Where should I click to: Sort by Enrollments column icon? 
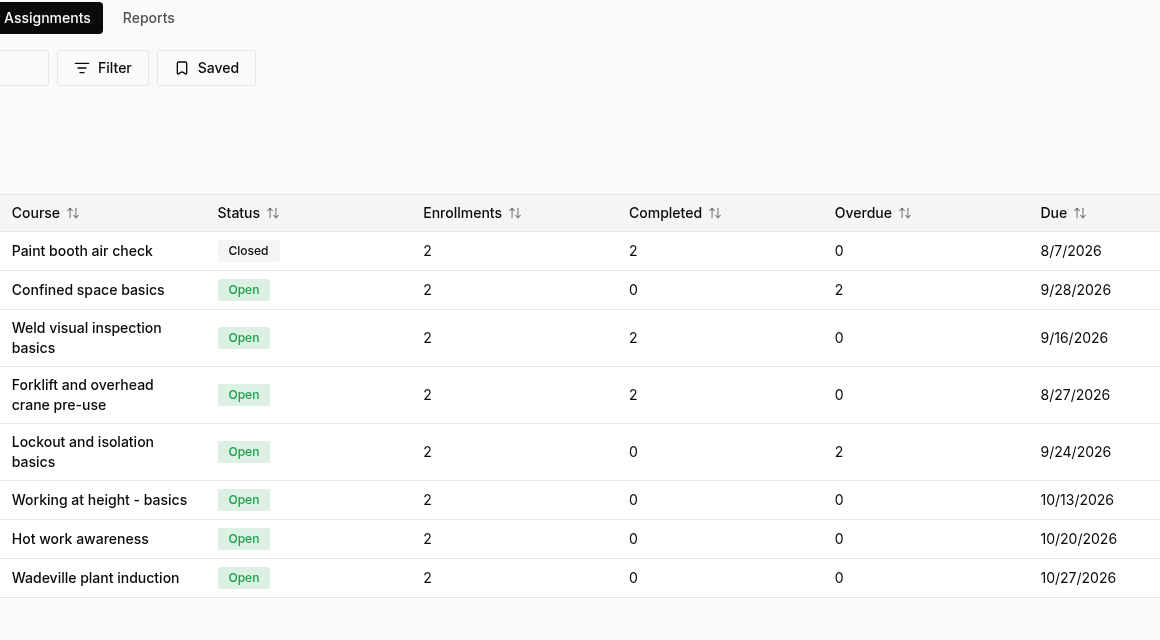515,213
